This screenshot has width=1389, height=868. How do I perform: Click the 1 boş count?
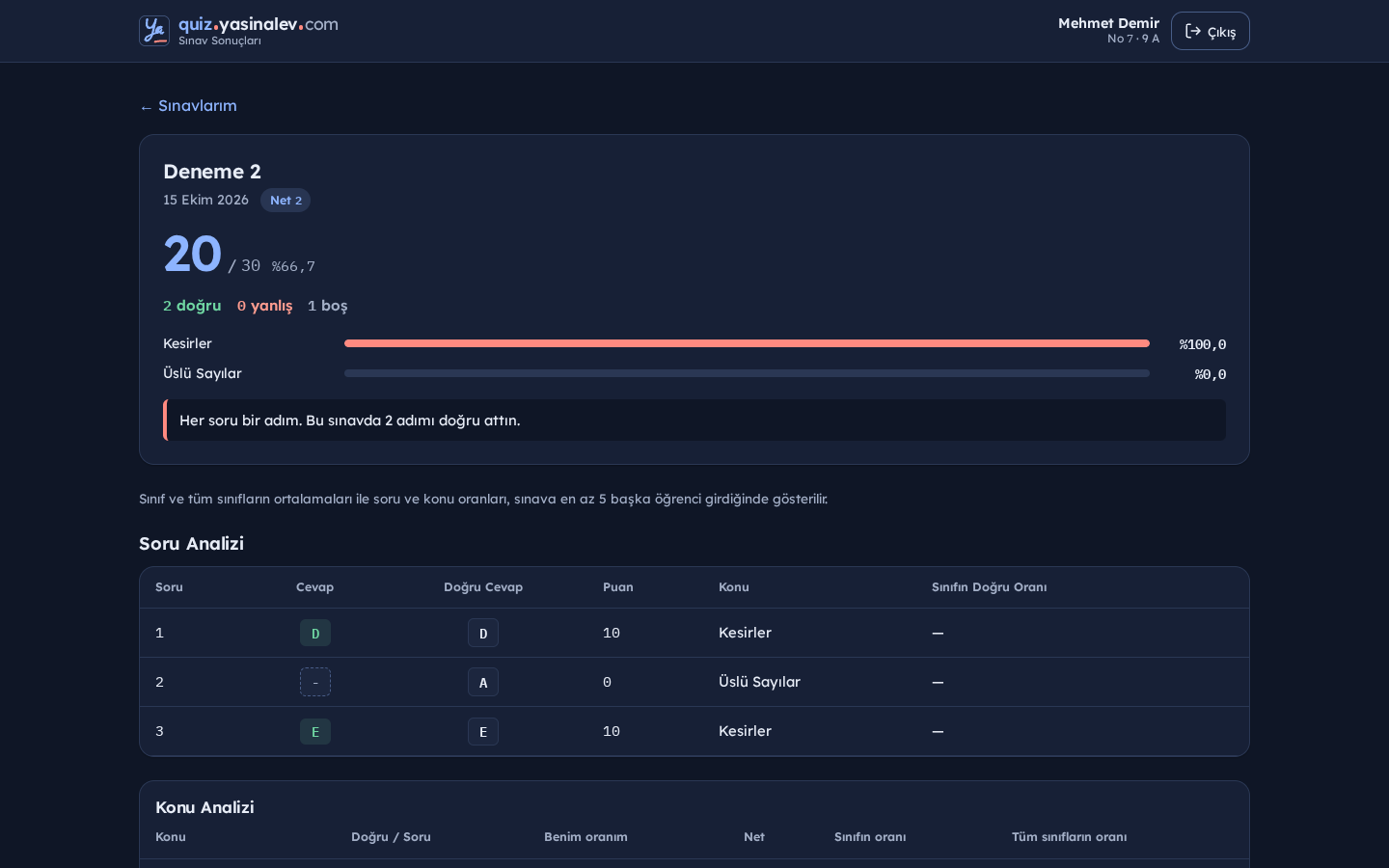pyautogui.click(x=328, y=306)
